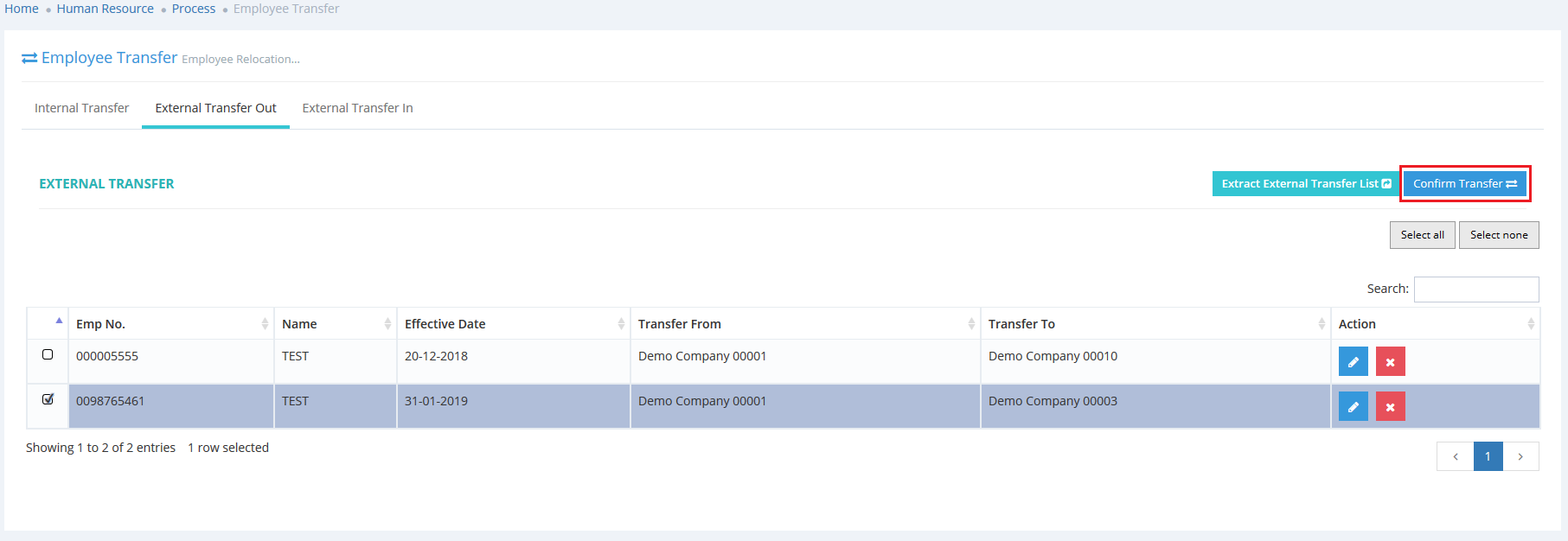The image size is (1568, 541).
Task: Edit employee 0098765461 transfer with pencil icon
Action: (x=1353, y=406)
